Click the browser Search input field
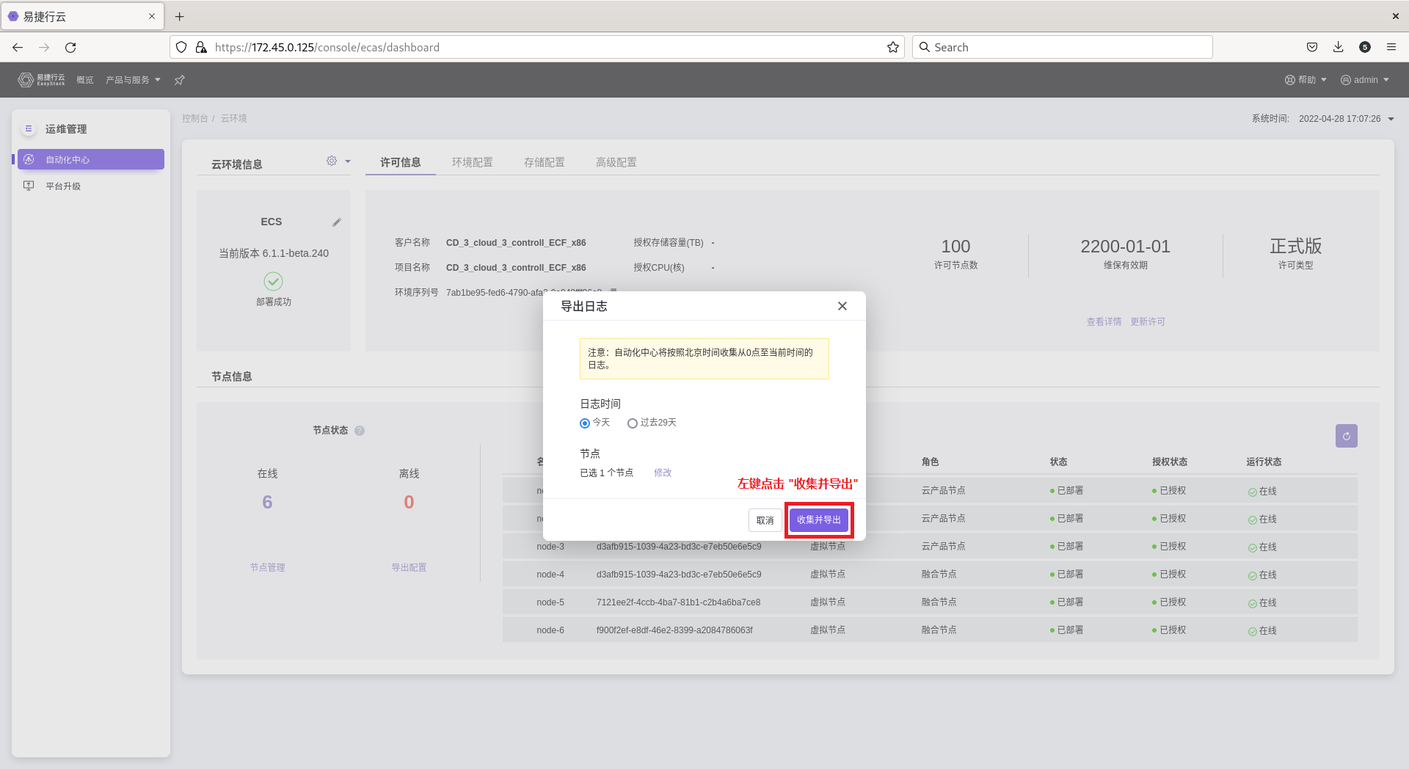This screenshot has height=769, width=1409. (x=1060, y=47)
